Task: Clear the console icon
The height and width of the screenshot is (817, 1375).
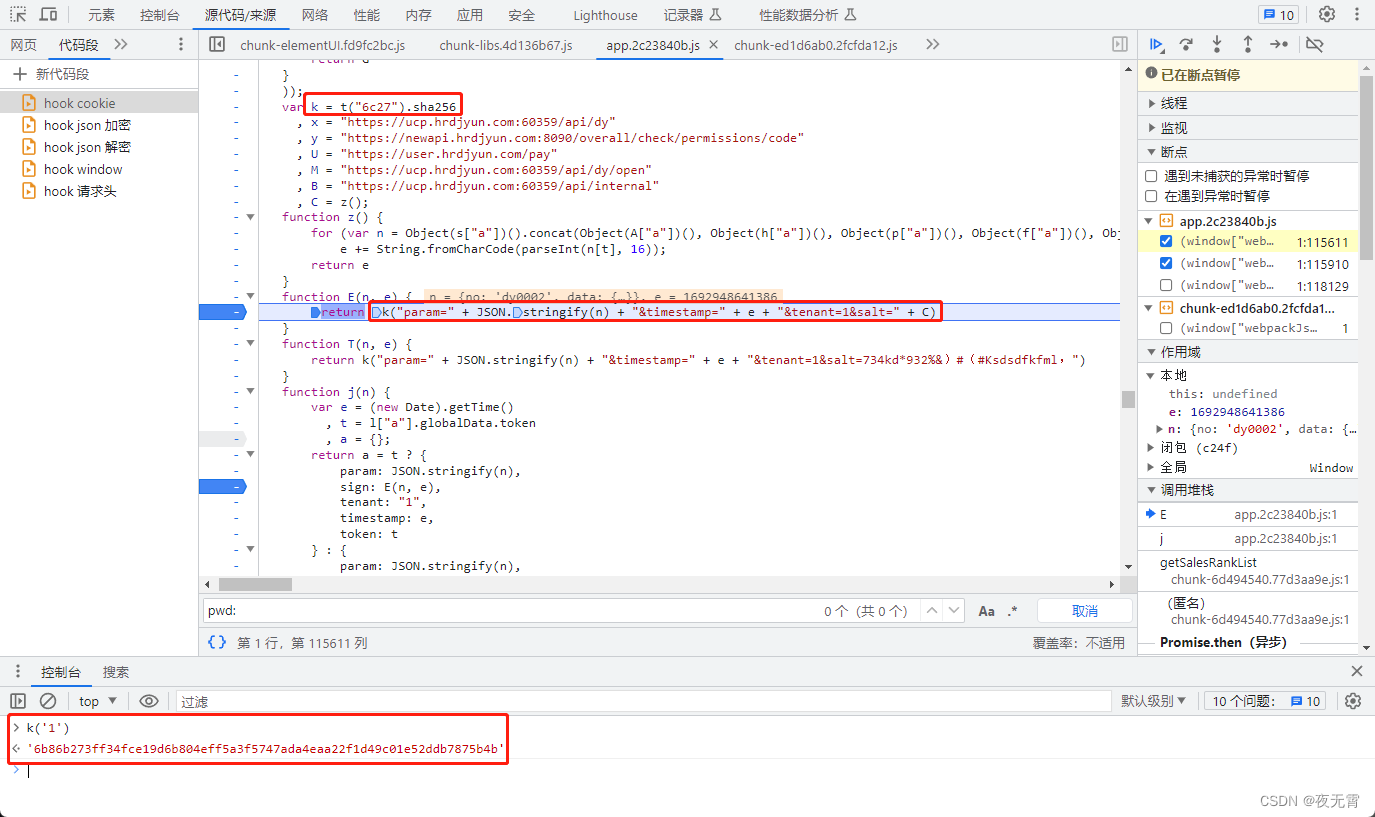Action: [47, 701]
